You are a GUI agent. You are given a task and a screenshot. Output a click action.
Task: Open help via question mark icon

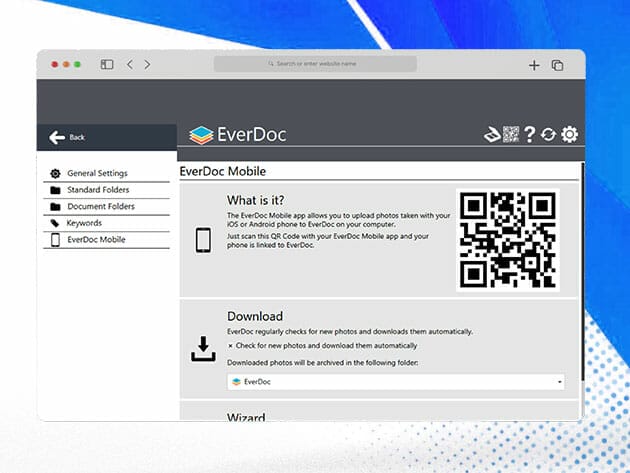[x=530, y=135]
